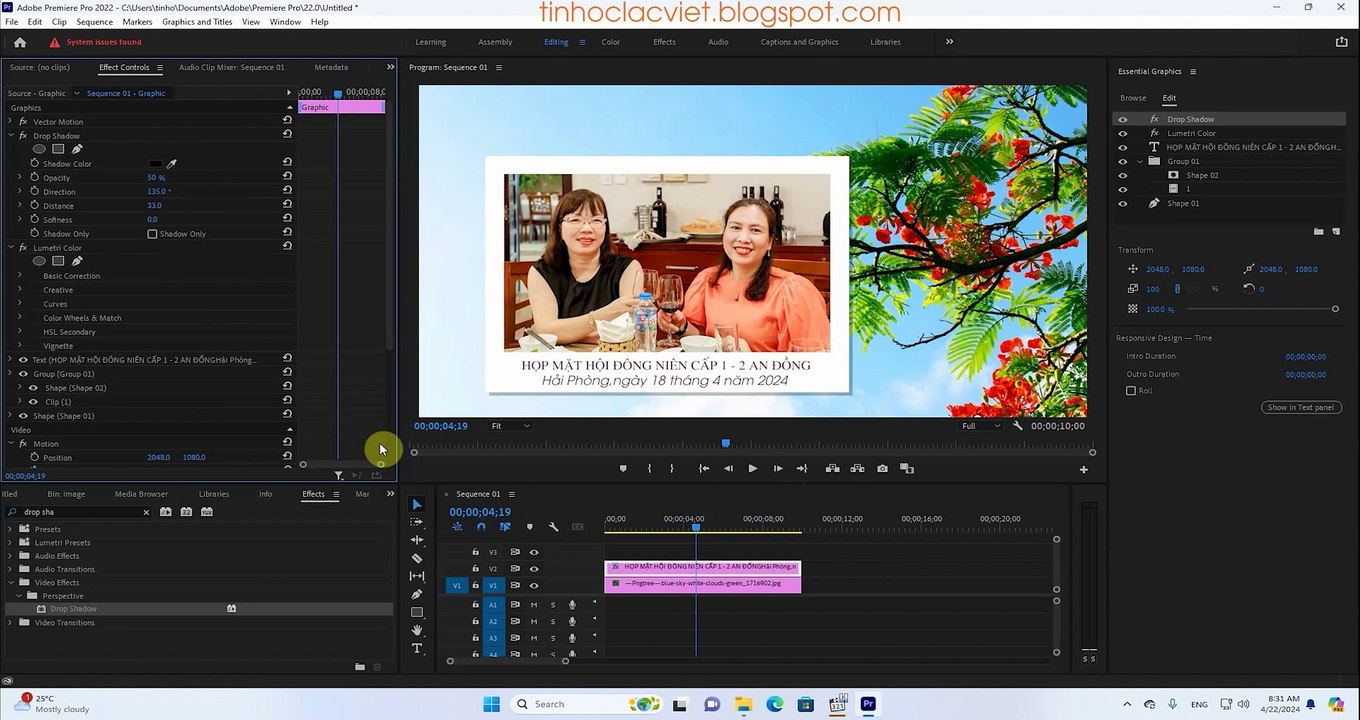Select the Type tool
This screenshot has height=720, width=1360.
417,648
